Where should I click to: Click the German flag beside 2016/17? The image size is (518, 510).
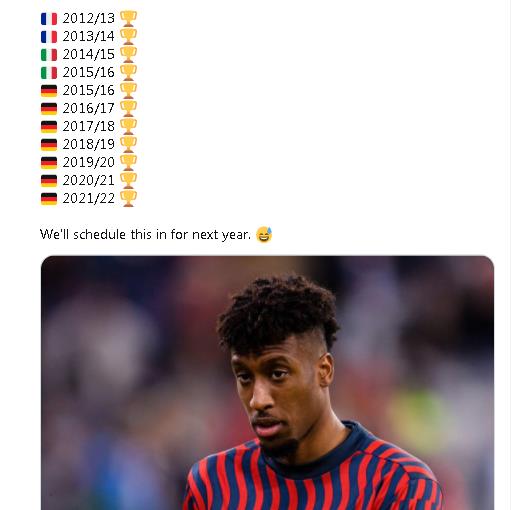point(49,109)
